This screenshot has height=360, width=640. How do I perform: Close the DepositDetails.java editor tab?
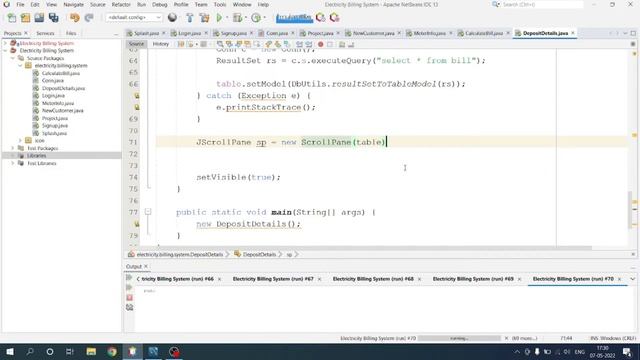[x=573, y=33]
